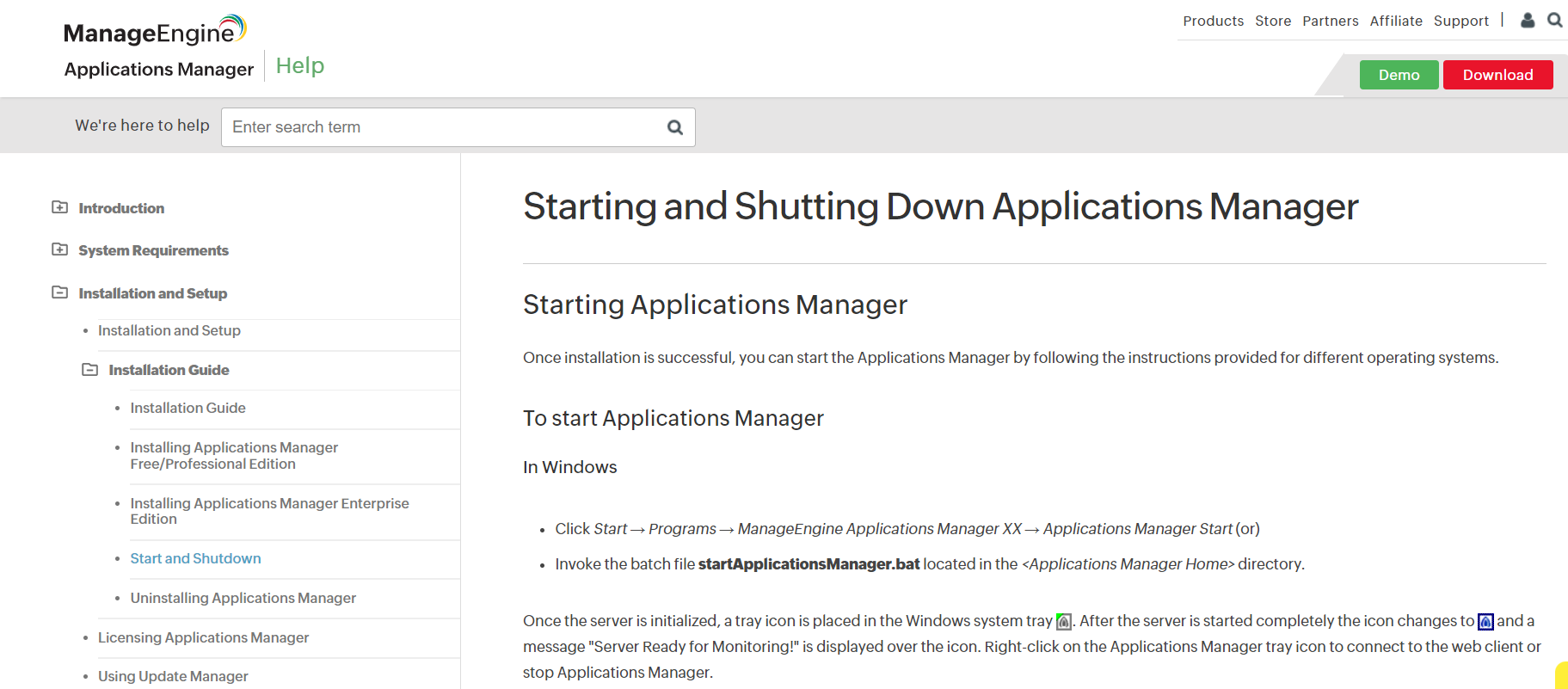Open the user account icon
1568x689 pixels.
click(1528, 20)
